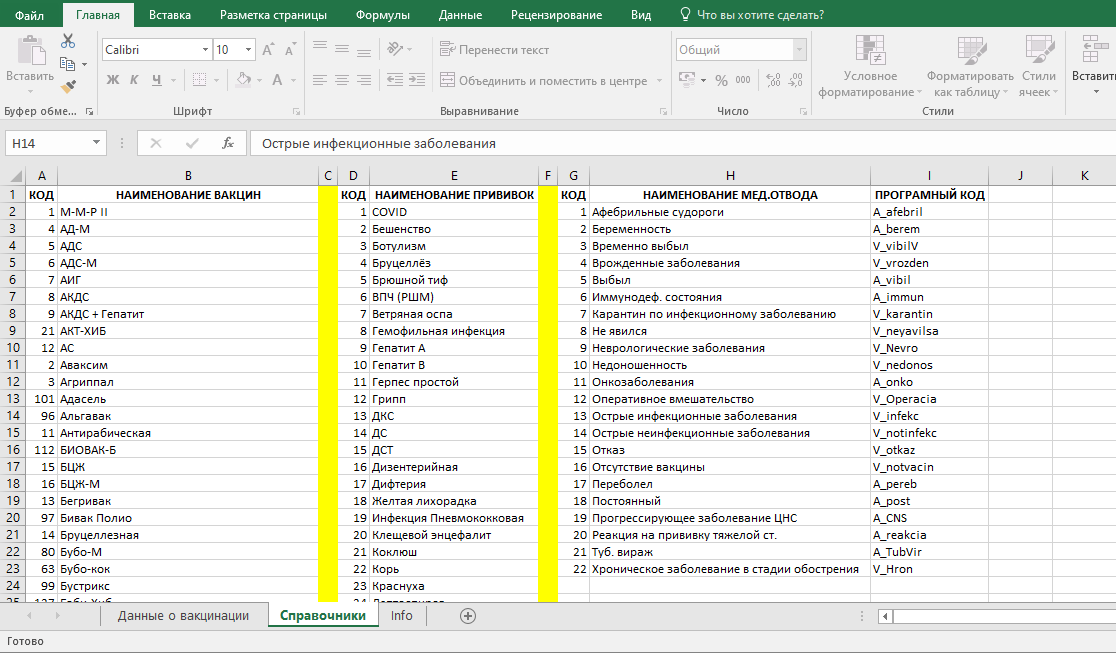Toggle Italic formatting (К)
The image size is (1116, 653).
pyautogui.click(x=134, y=80)
